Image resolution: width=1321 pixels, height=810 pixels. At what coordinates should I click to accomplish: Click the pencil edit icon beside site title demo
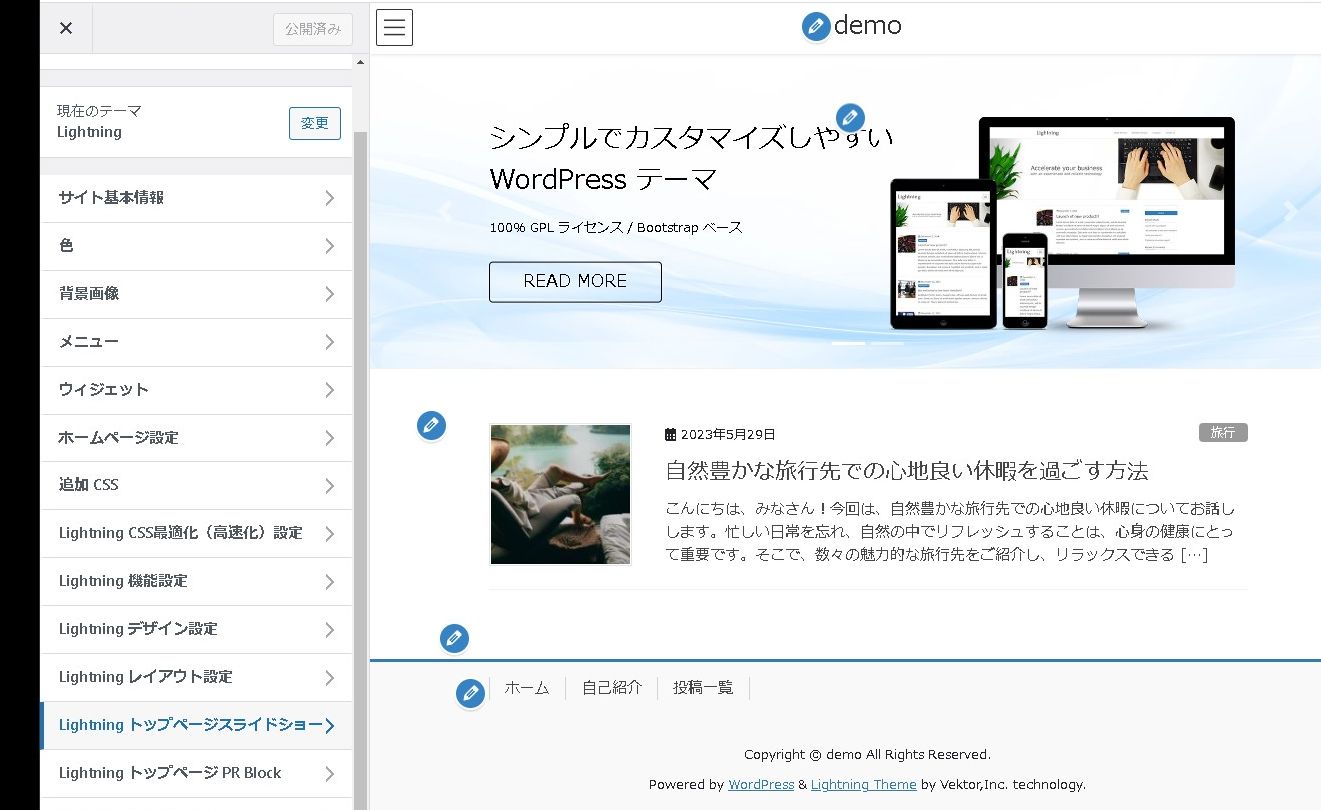click(815, 26)
